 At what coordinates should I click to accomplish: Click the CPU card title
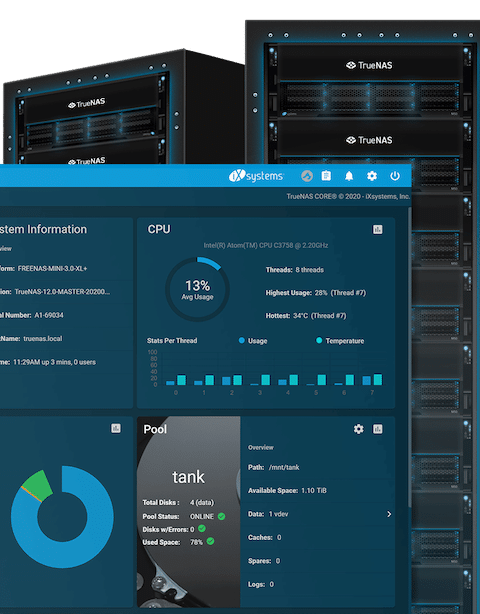pyautogui.click(x=159, y=229)
